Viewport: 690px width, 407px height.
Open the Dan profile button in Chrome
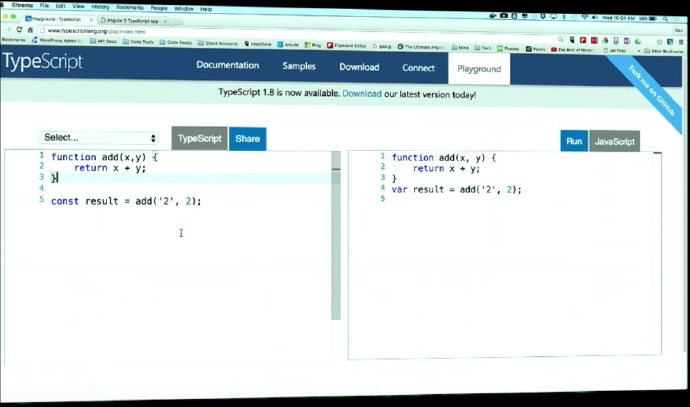679,30
